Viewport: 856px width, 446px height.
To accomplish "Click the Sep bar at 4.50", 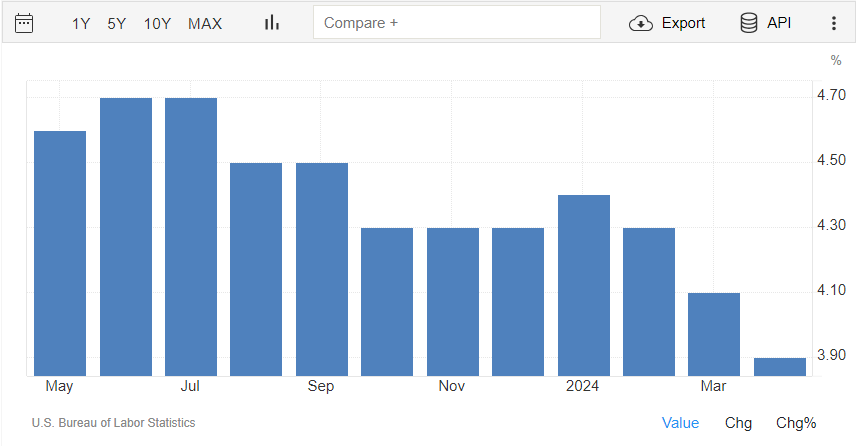I will tap(322, 269).
